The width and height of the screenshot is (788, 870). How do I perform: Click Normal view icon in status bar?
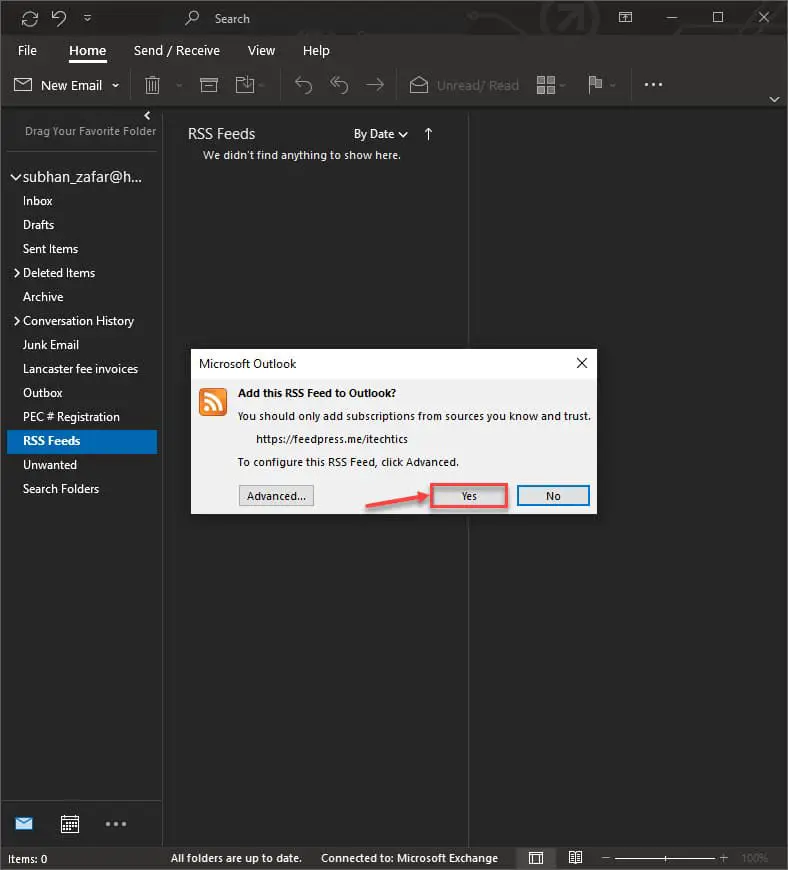click(x=536, y=858)
